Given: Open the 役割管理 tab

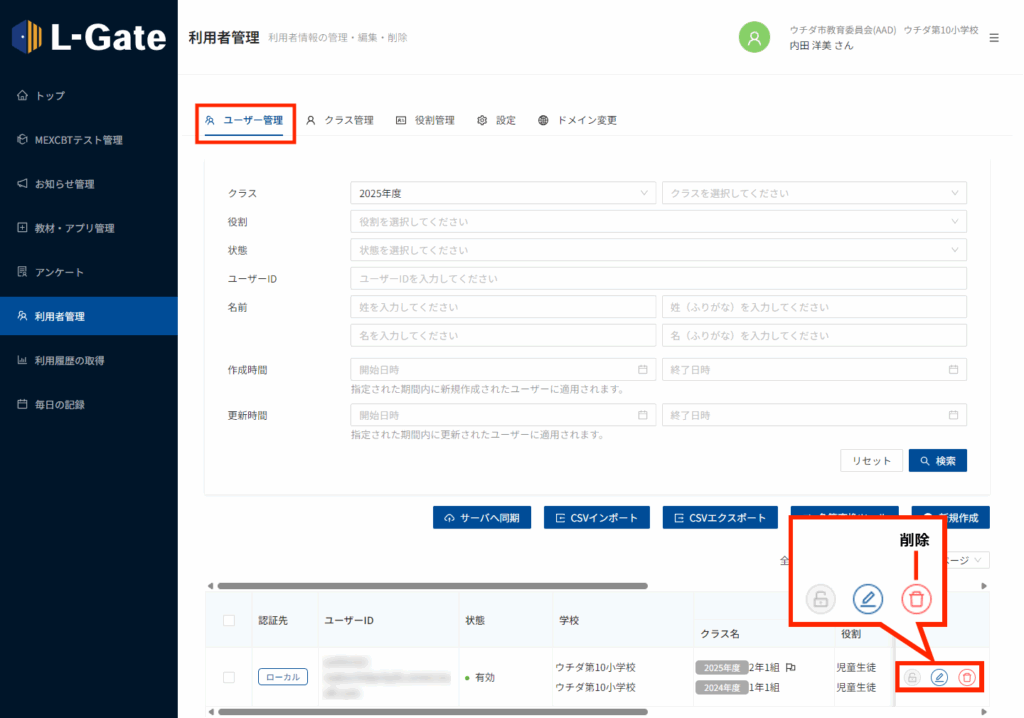Looking at the screenshot, I should point(425,120).
